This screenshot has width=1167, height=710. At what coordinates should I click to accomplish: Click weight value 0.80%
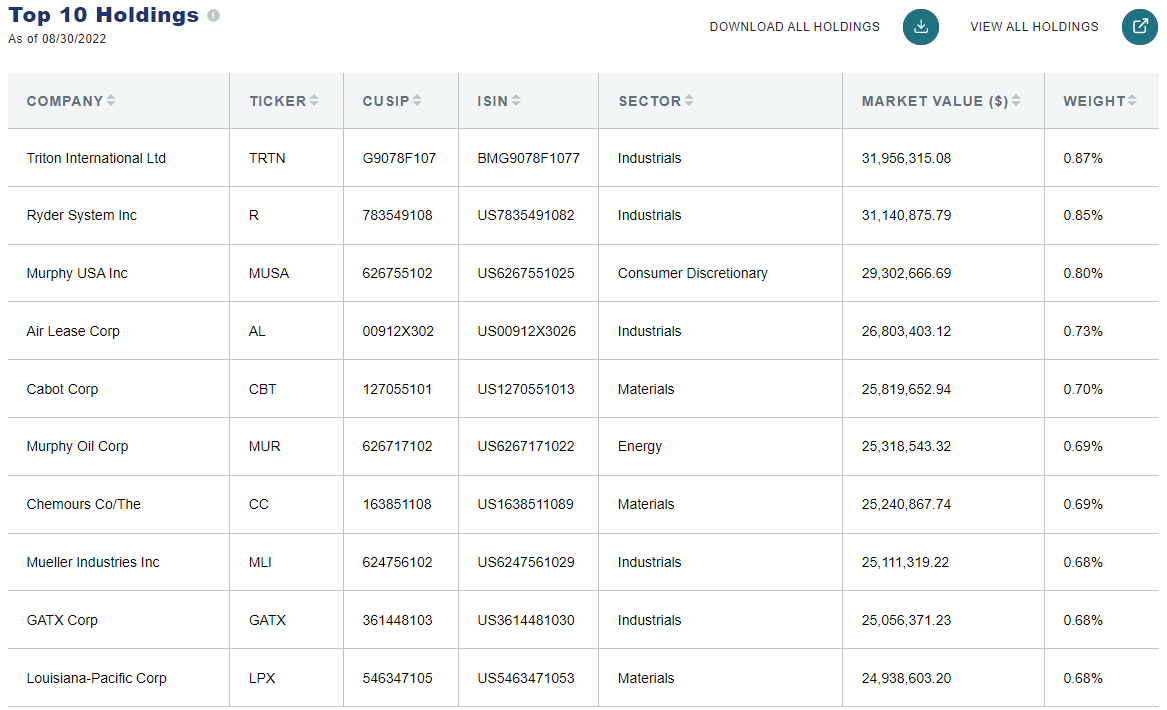click(x=1083, y=274)
